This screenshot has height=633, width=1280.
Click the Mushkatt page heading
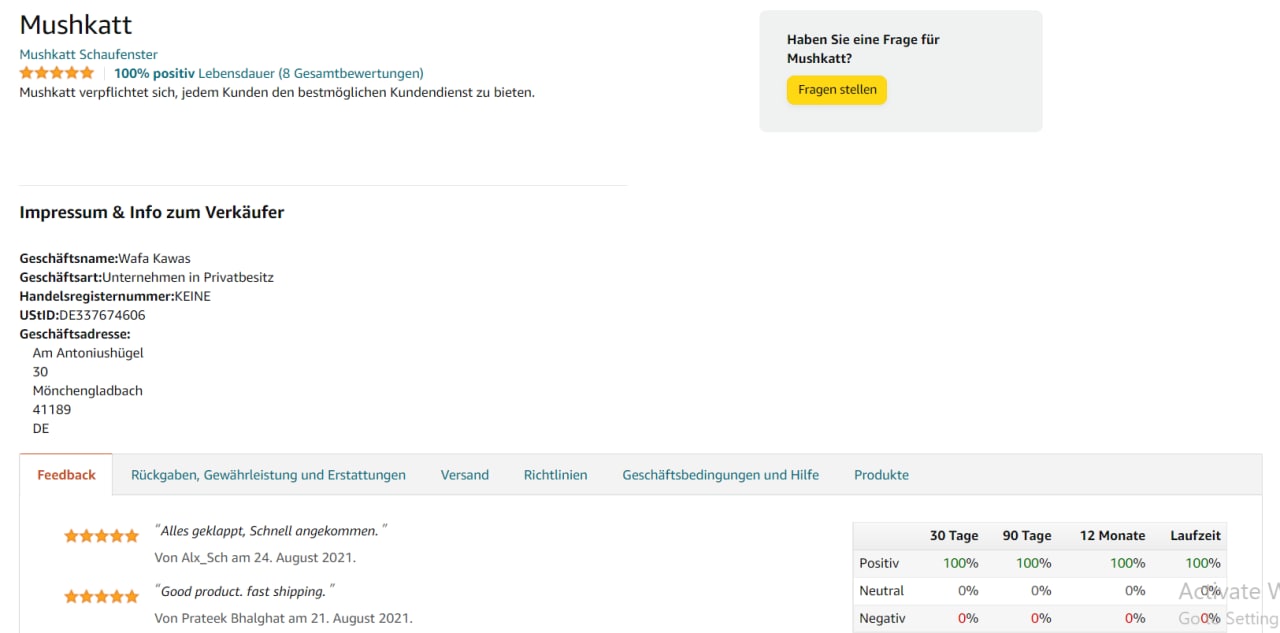pos(76,25)
